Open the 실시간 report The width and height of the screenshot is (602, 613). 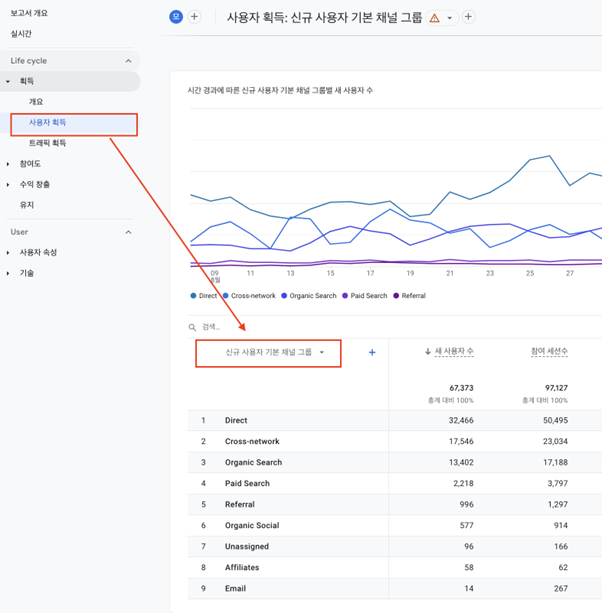(x=21, y=34)
